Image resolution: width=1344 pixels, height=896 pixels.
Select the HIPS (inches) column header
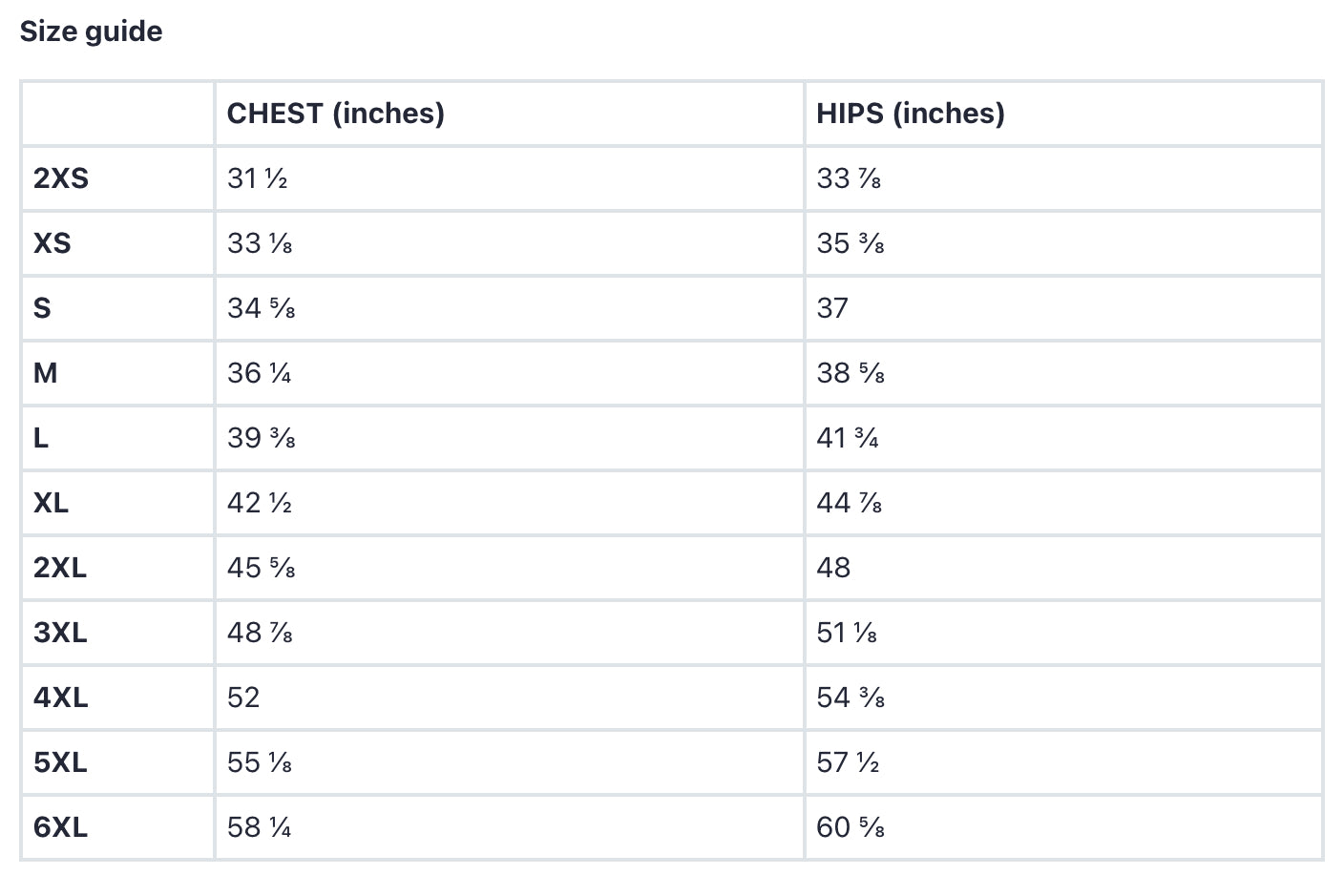[x=911, y=114]
